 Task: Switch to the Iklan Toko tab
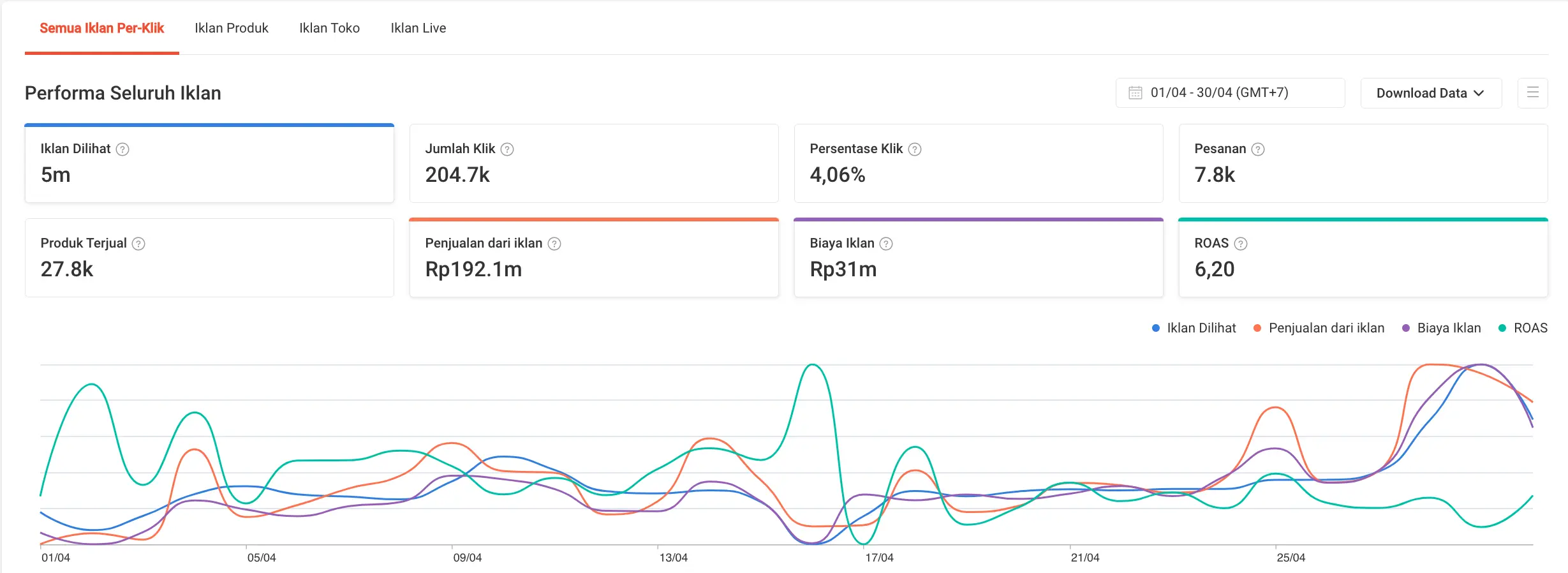[329, 28]
